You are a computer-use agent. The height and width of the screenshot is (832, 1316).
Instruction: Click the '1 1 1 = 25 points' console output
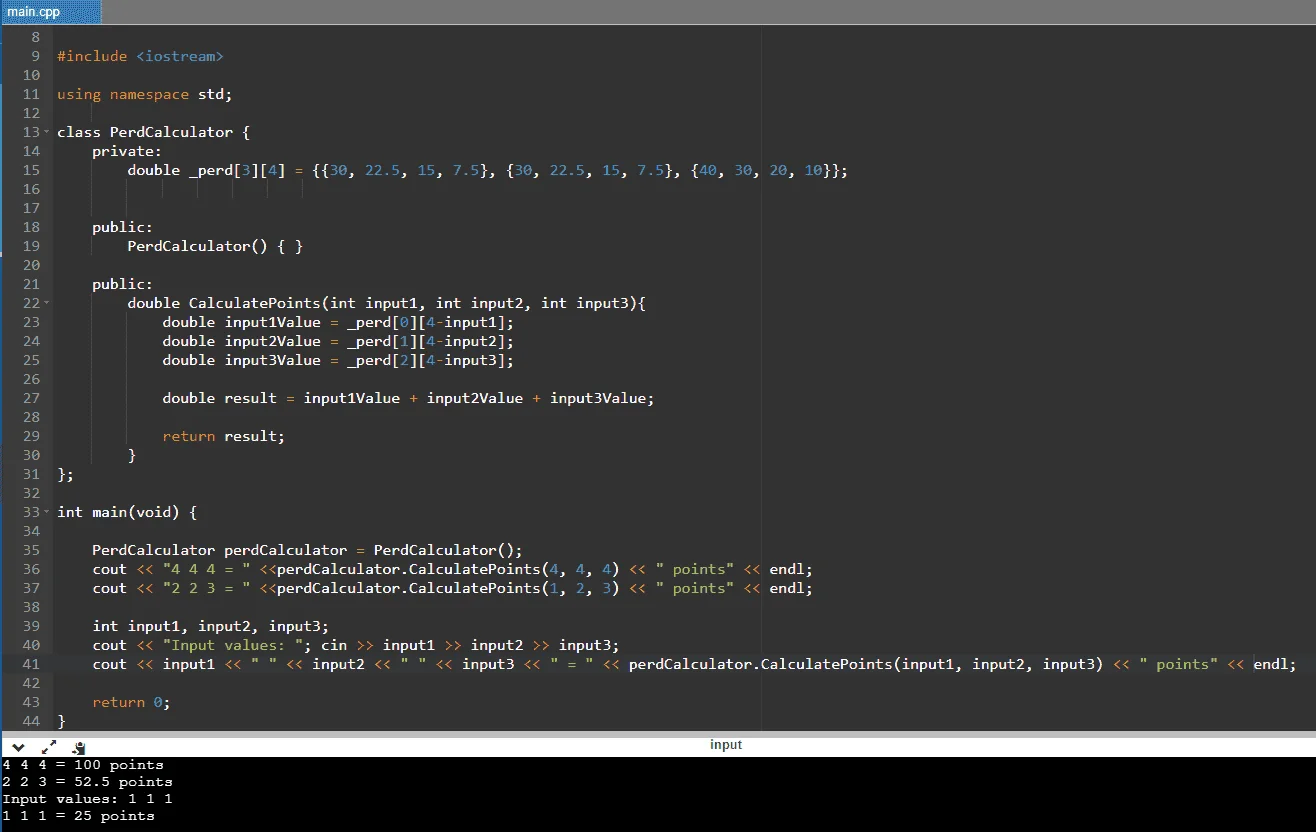click(x=78, y=816)
